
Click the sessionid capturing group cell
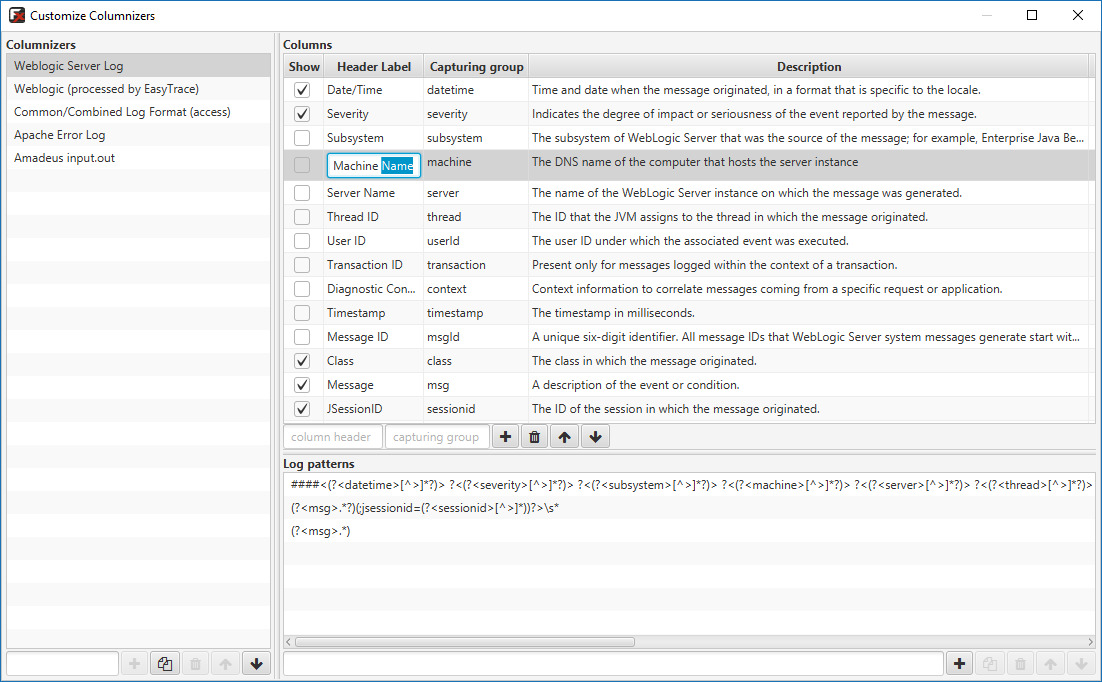476,408
